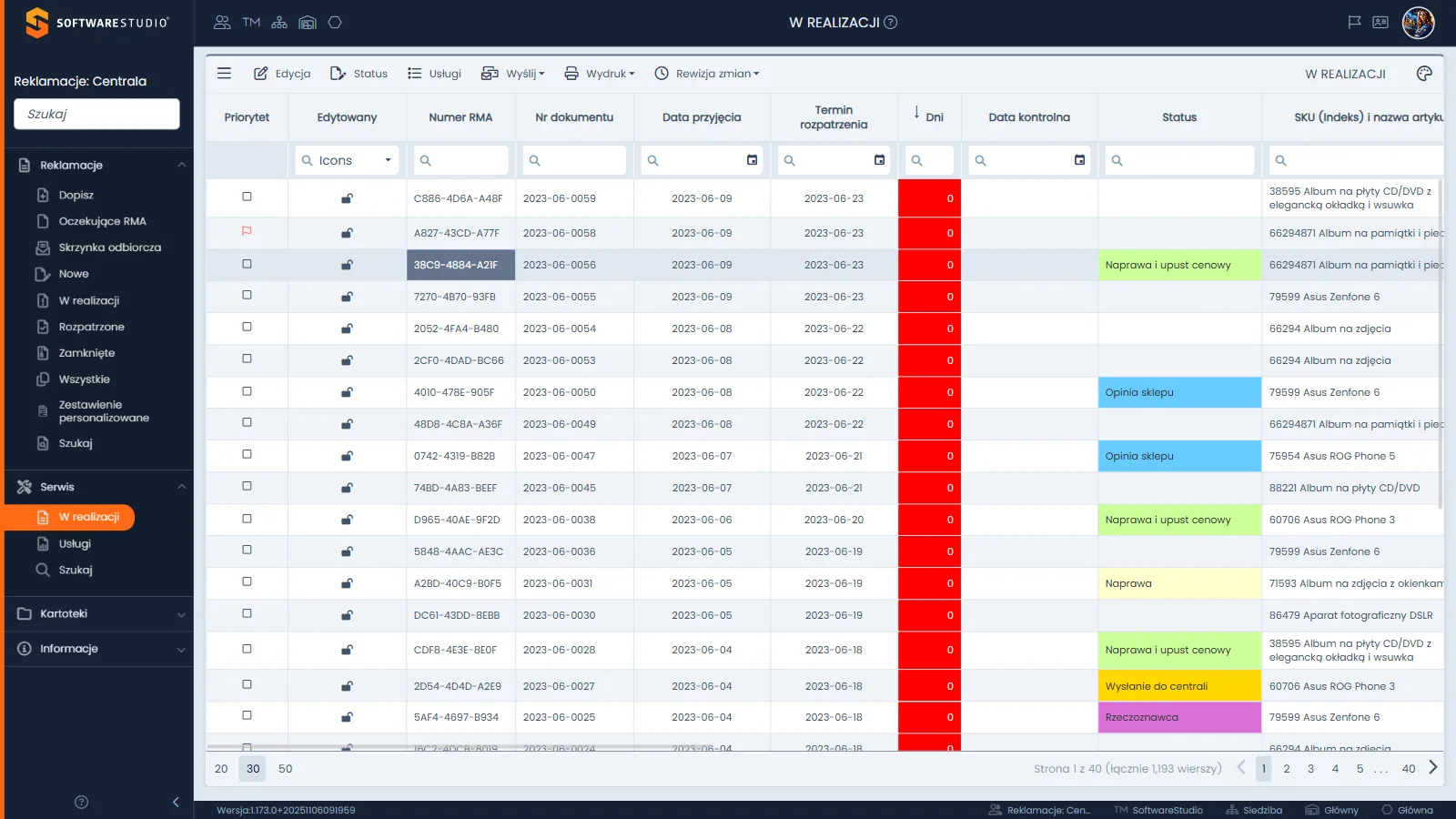Click the palette theme icon
The image size is (1456, 819).
click(1424, 74)
